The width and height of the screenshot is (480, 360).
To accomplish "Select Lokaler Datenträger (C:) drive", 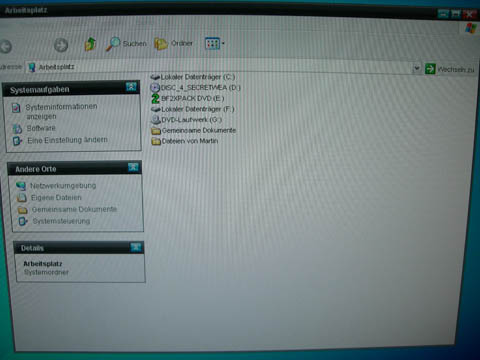I will pos(193,77).
